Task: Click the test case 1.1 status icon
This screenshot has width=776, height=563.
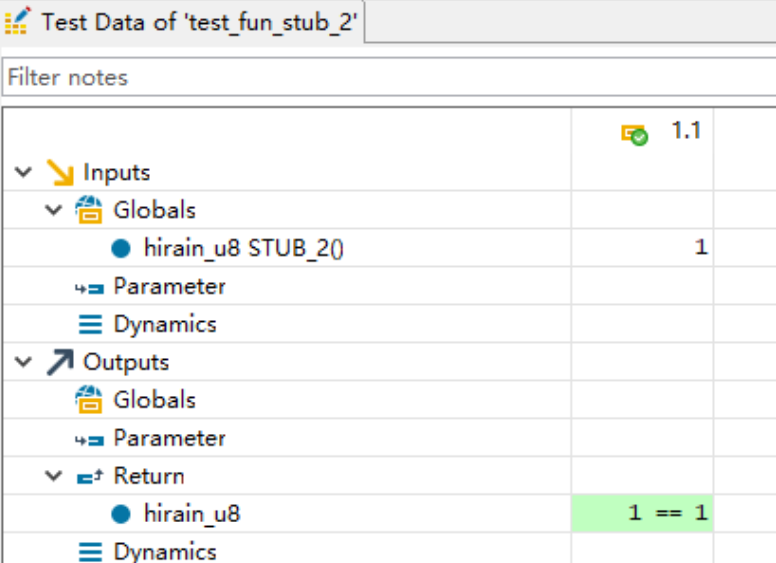Action: coord(634,134)
